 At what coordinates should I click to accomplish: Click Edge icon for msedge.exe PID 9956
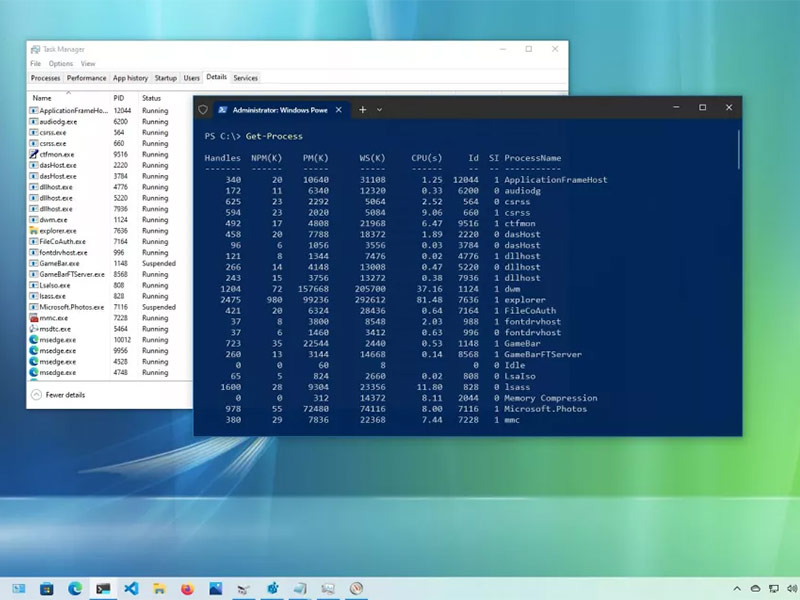pos(34,351)
